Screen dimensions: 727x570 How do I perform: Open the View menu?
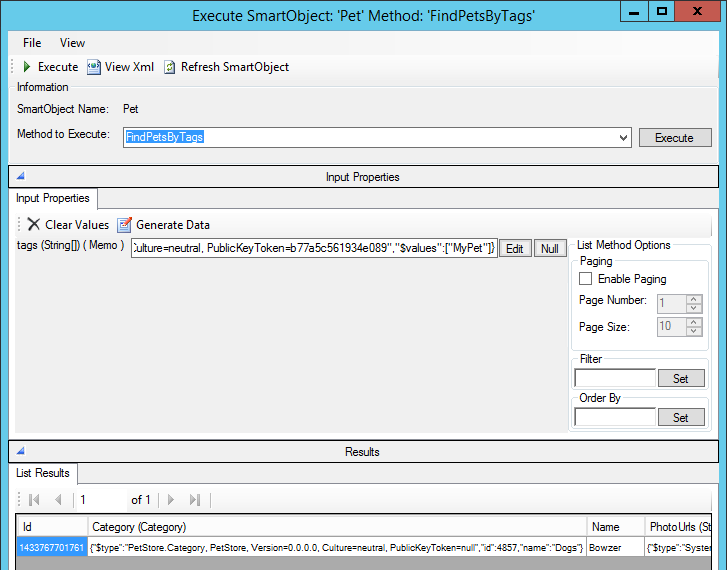pos(72,43)
